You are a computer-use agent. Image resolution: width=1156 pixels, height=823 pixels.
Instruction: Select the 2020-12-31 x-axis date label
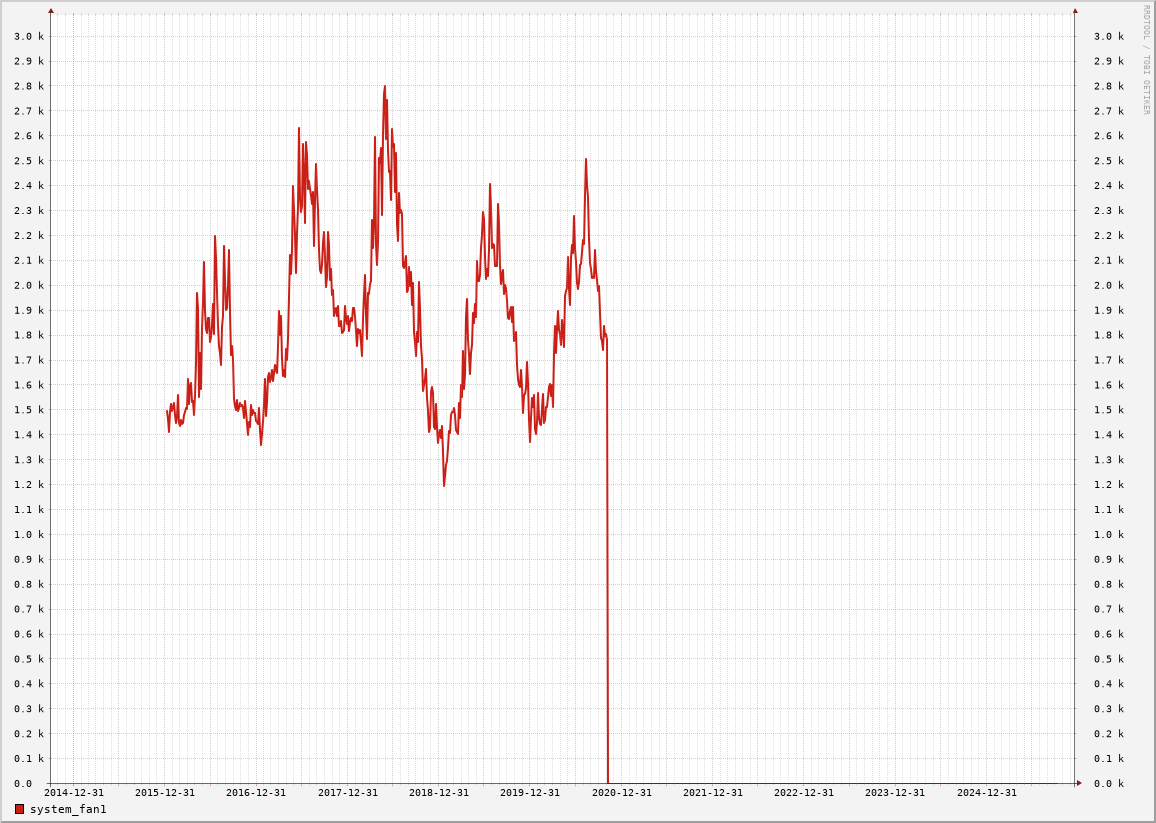pyautogui.click(x=622, y=793)
